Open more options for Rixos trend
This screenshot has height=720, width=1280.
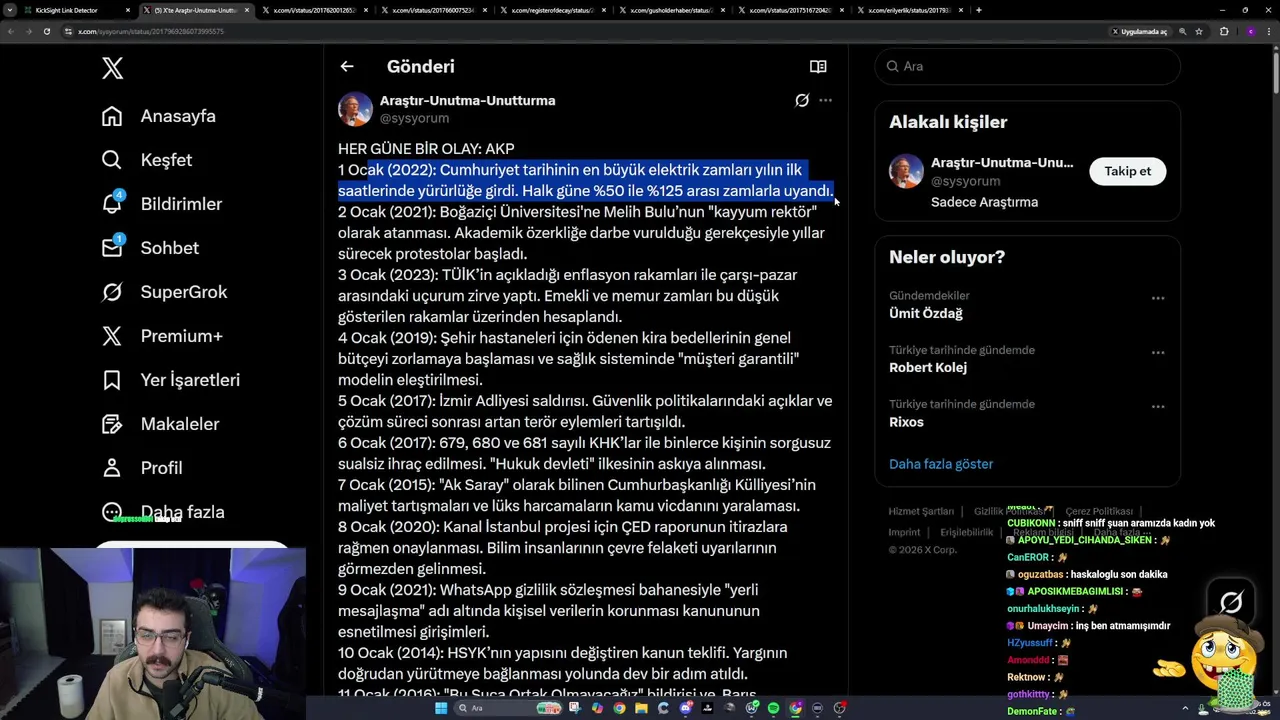pyautogui.click(x=1157, y=406)
